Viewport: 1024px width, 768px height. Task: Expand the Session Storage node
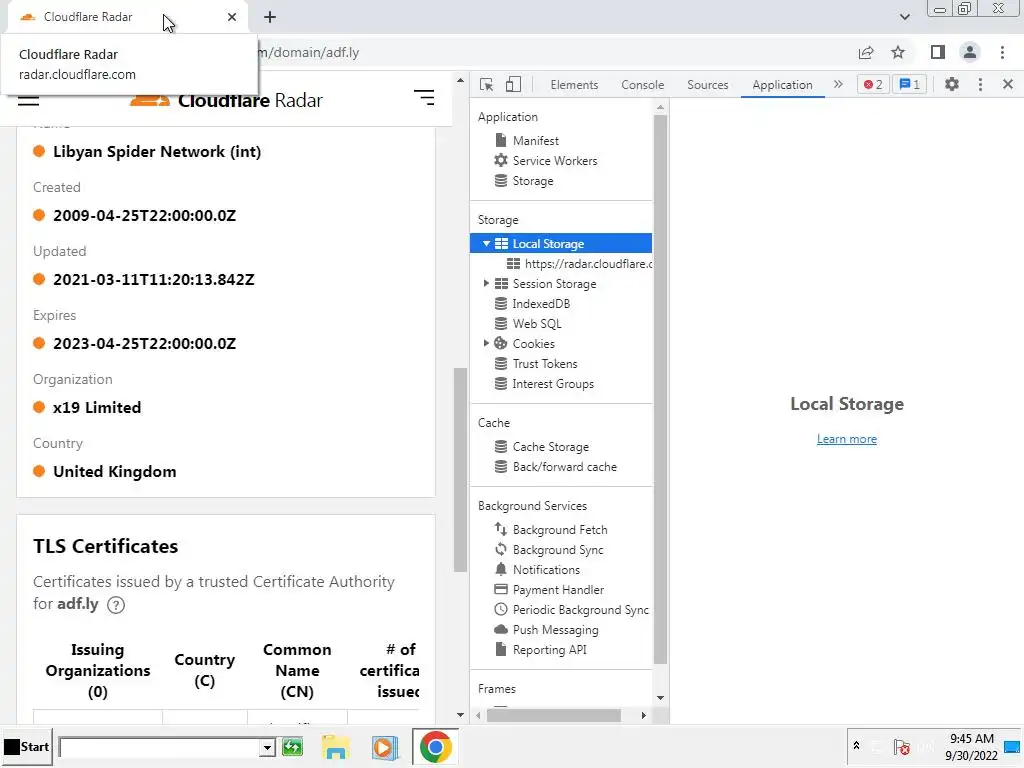486,283
